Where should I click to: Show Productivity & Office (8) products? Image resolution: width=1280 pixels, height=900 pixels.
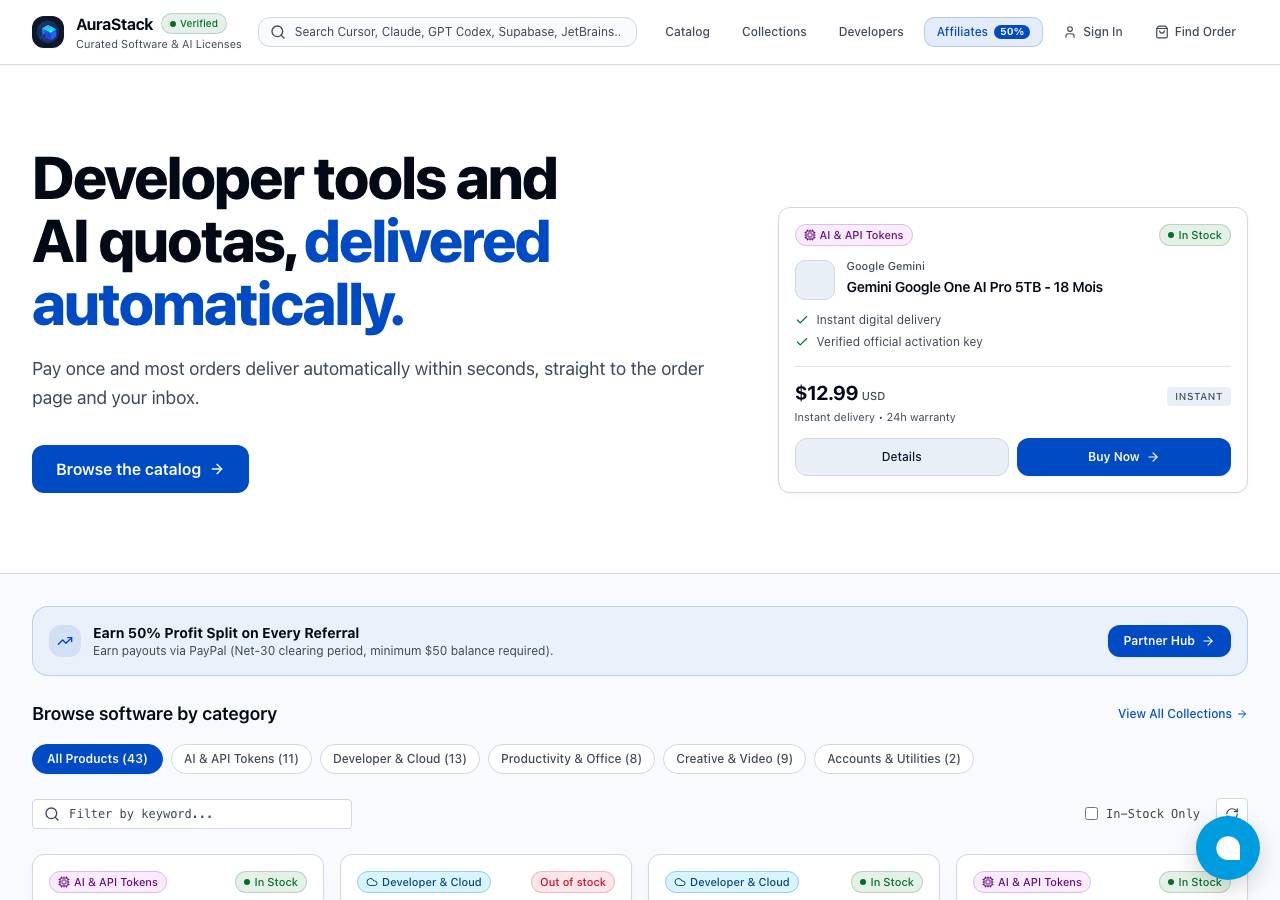point(571,759)
